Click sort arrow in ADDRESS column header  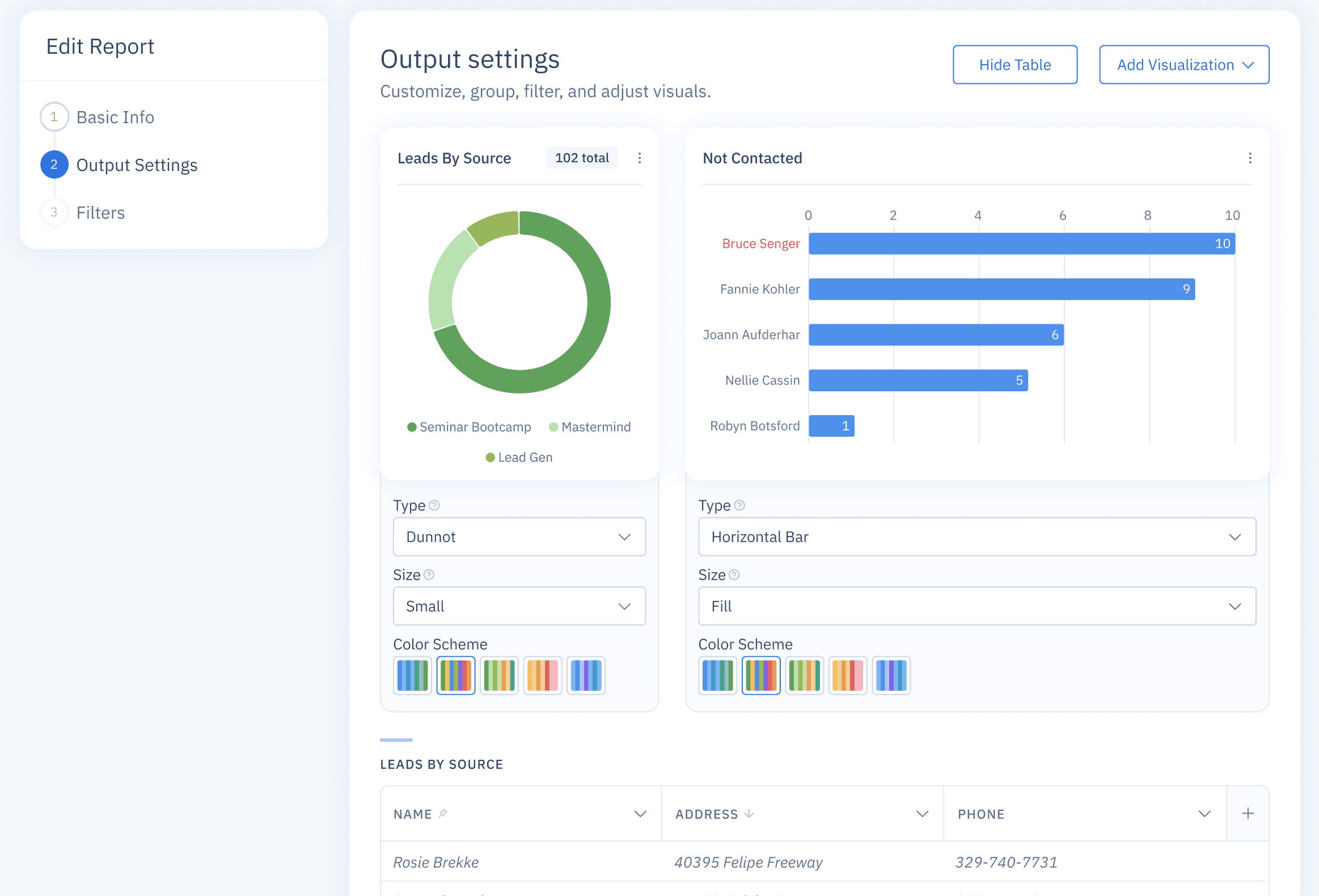pos(749,813)
